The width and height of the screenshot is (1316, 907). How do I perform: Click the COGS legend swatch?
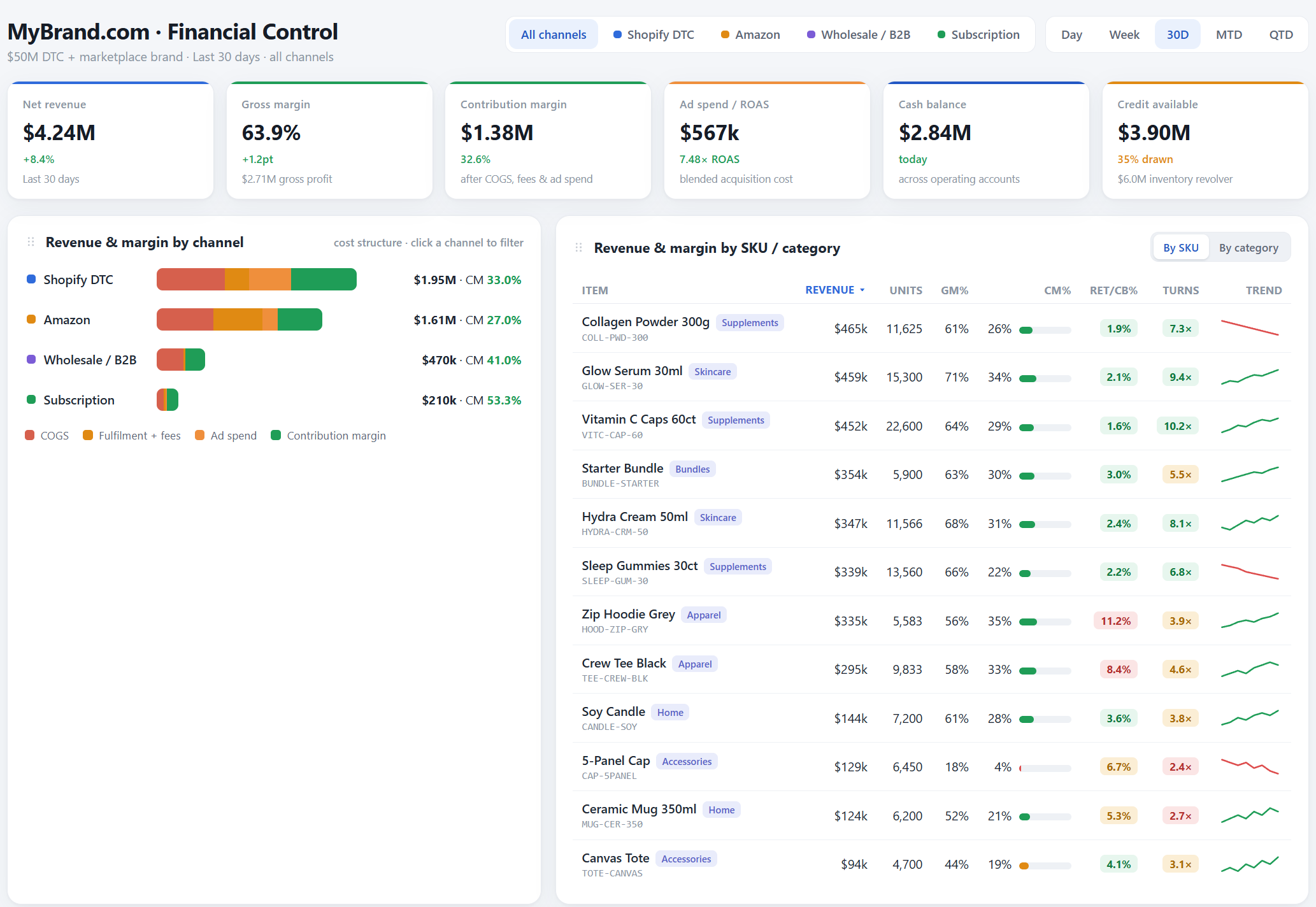tap(29, 435)
